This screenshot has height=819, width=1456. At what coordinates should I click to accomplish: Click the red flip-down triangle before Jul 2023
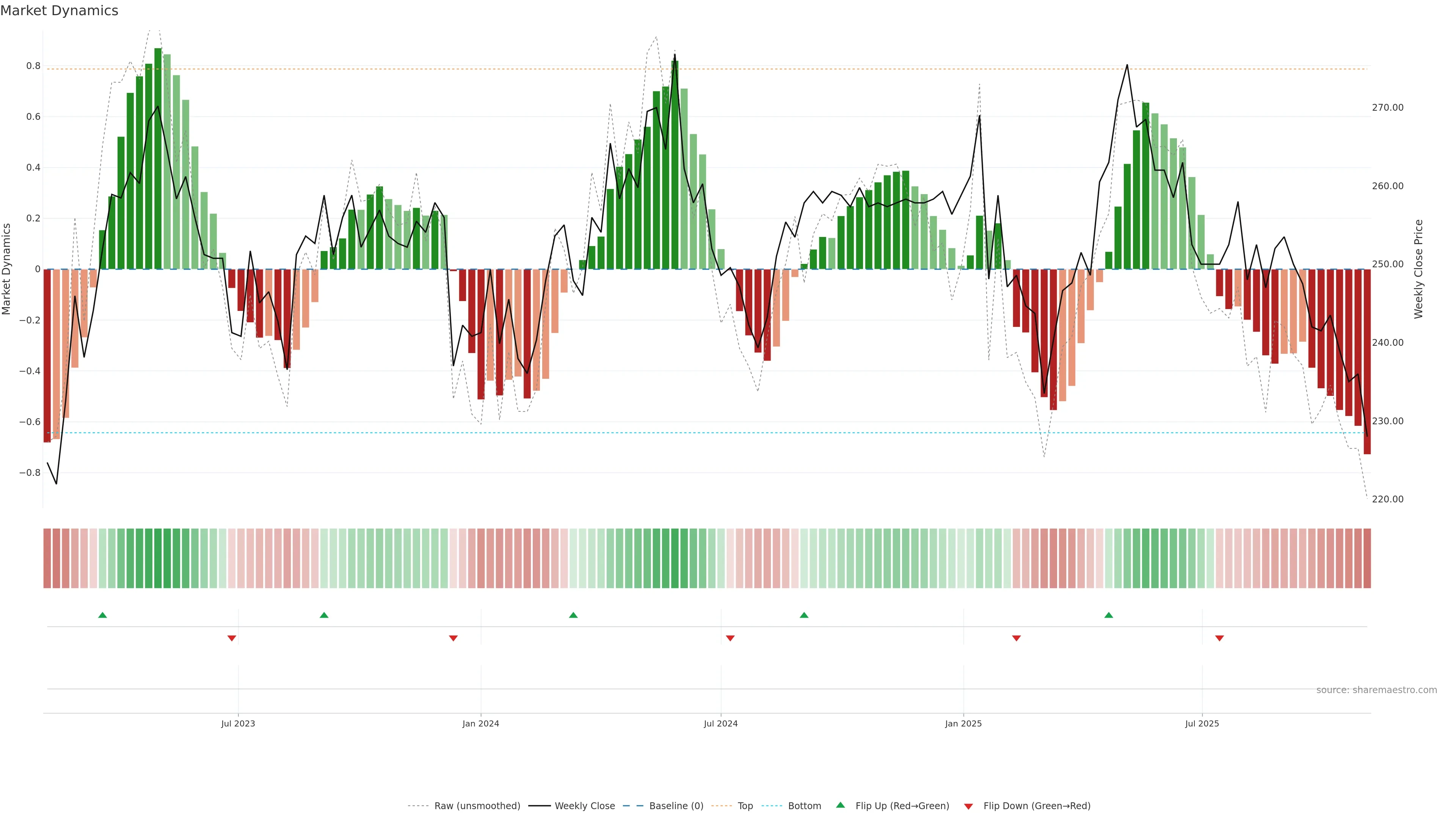point(232,638)
